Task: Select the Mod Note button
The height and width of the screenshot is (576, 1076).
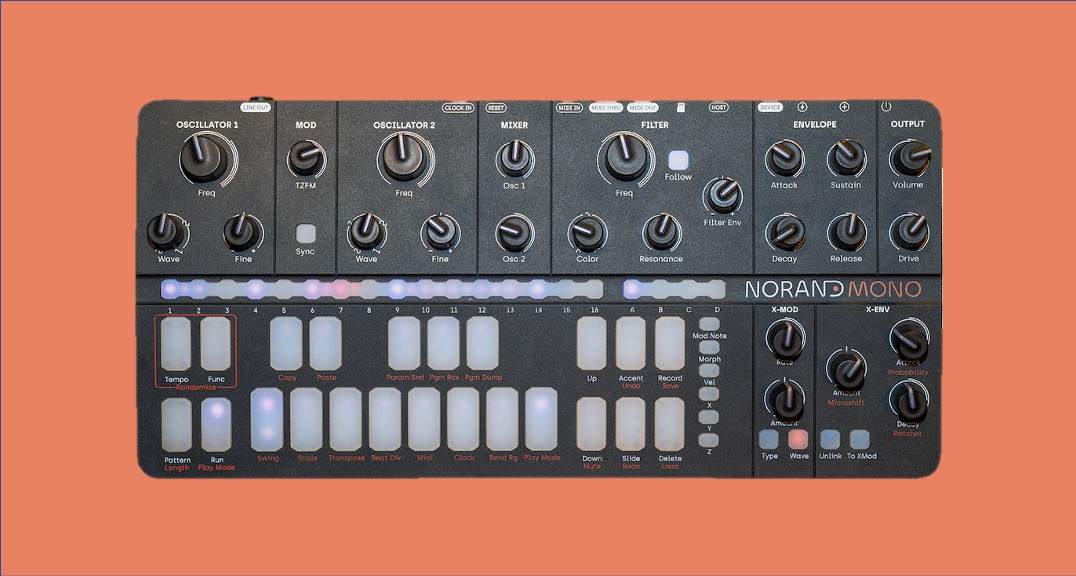Action: point(709,324)
